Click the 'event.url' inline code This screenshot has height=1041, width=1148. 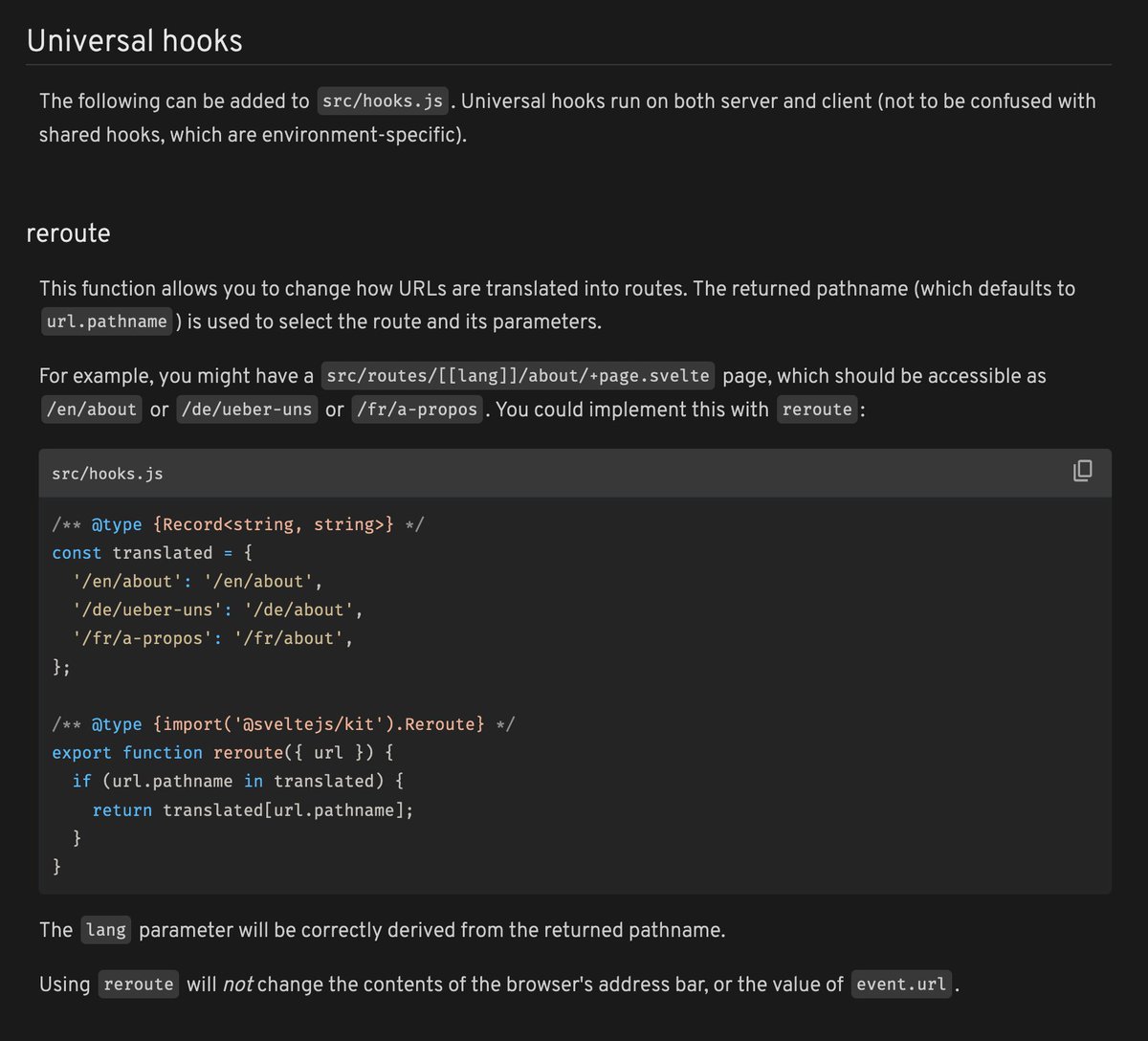pyautogui.click(x=901, y=985)
